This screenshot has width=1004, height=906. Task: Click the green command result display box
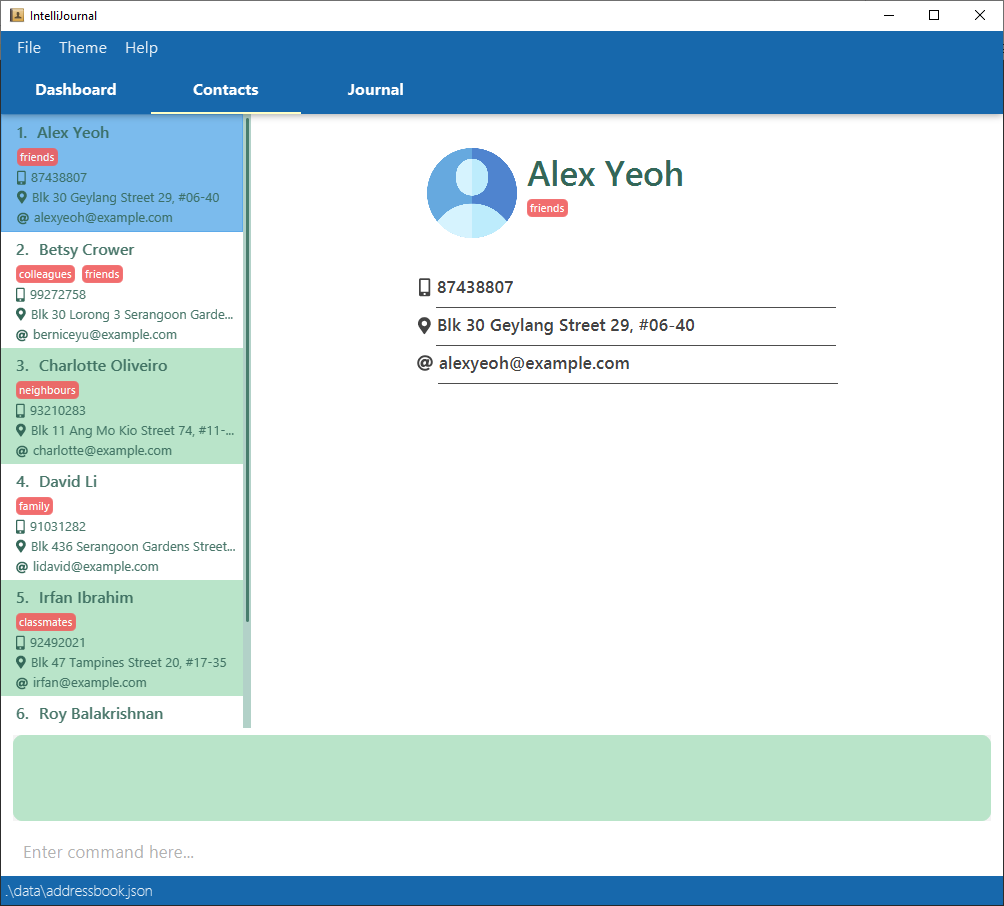point(502,778)
